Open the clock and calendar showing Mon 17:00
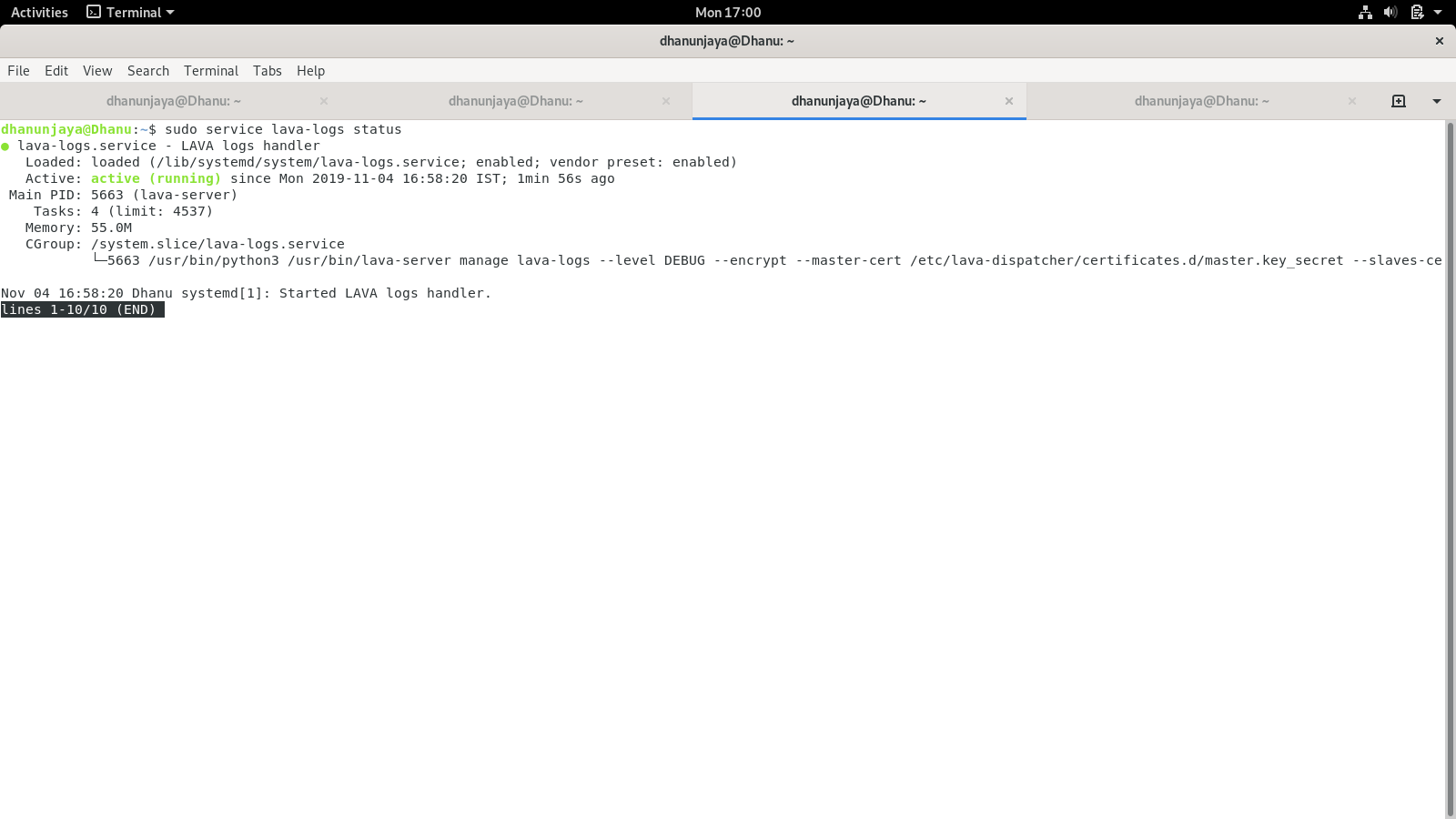 (x=728, y=12)
